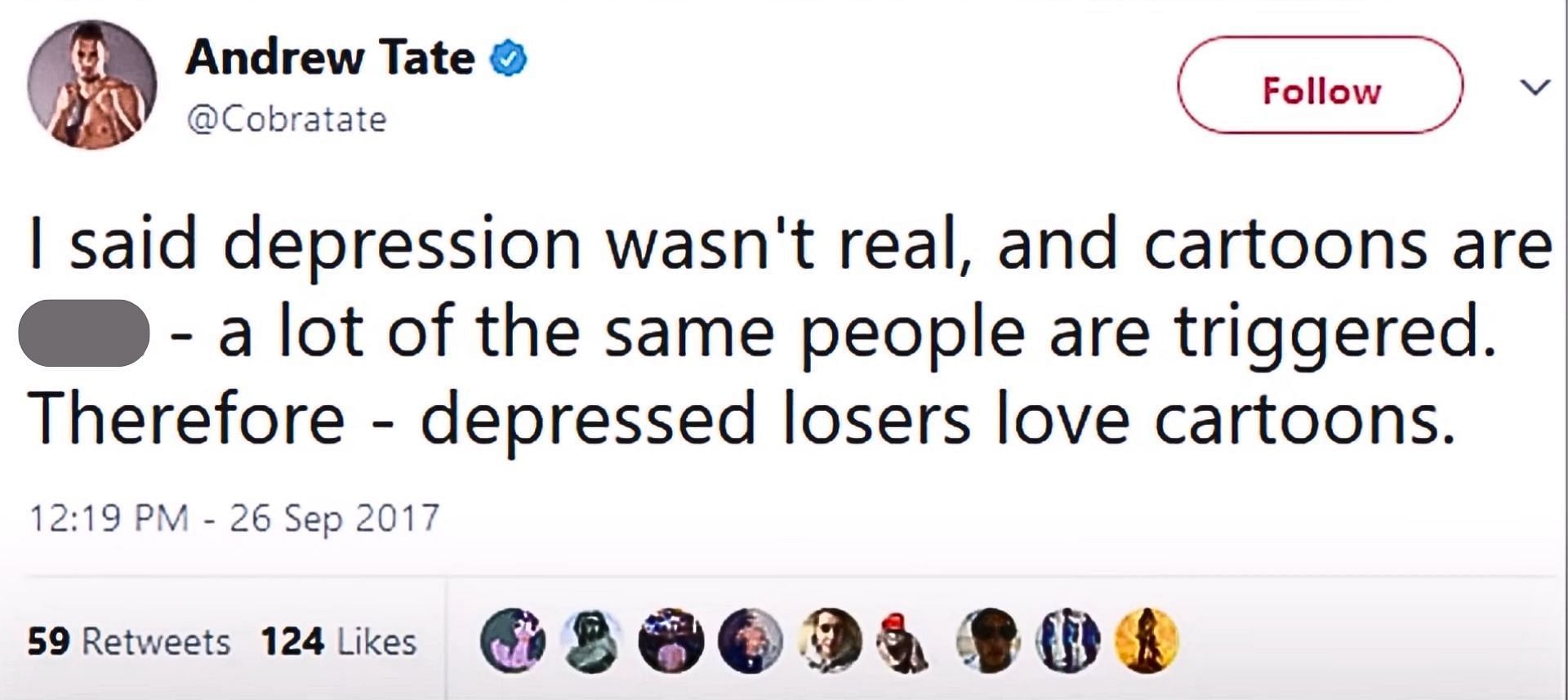Viewport: 1568px width, 700px height.
Task: Open the liker avatar with sunglasses and blonde hair
Action: click(830, 640)
